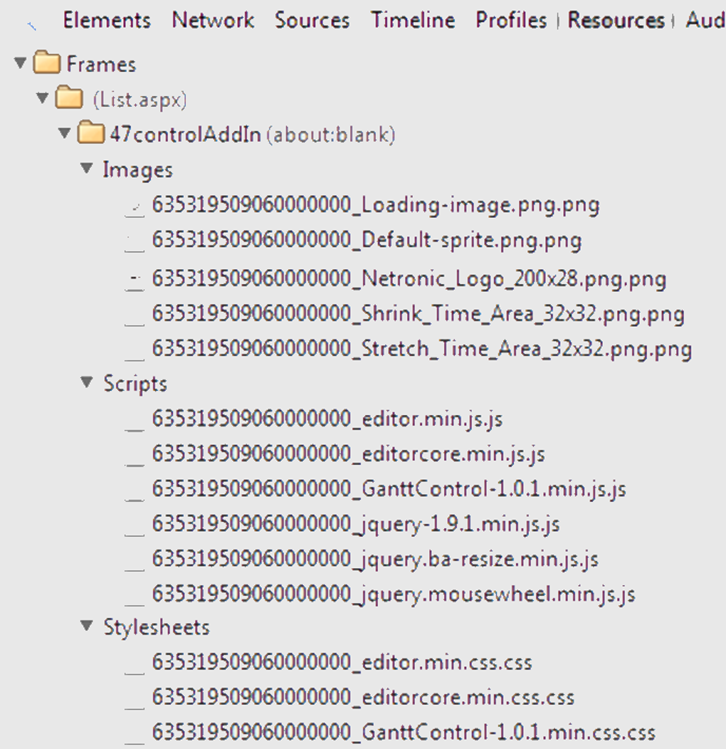Collapse the Images group
The image size is (726, 749).
tap(87, 170)
